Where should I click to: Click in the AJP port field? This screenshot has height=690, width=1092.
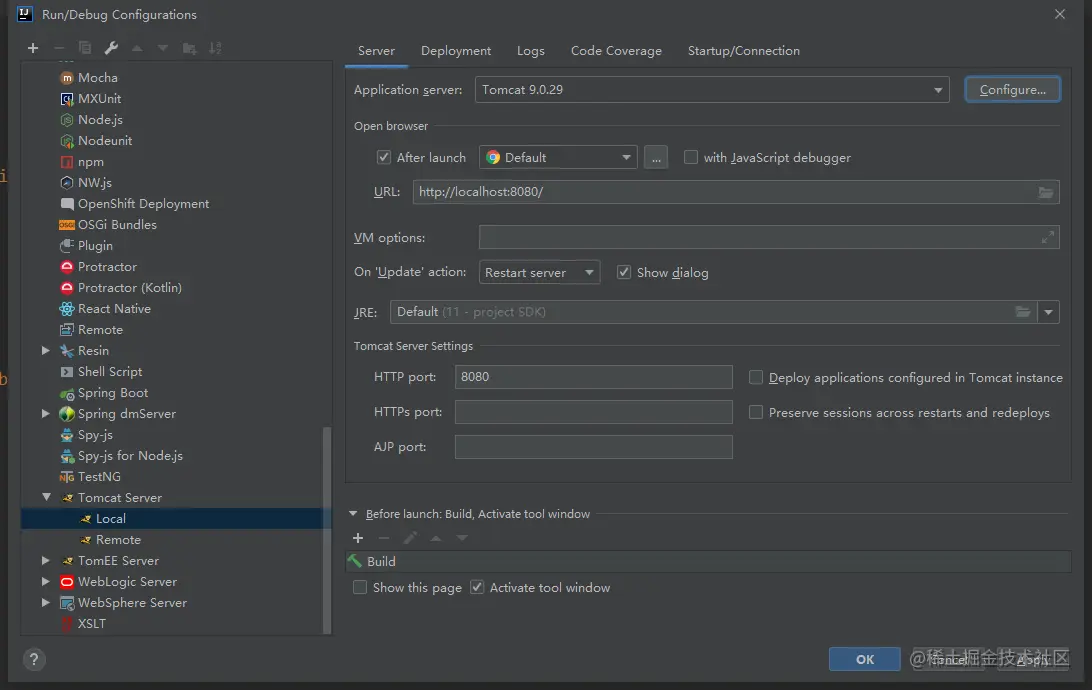click(593, 447)
